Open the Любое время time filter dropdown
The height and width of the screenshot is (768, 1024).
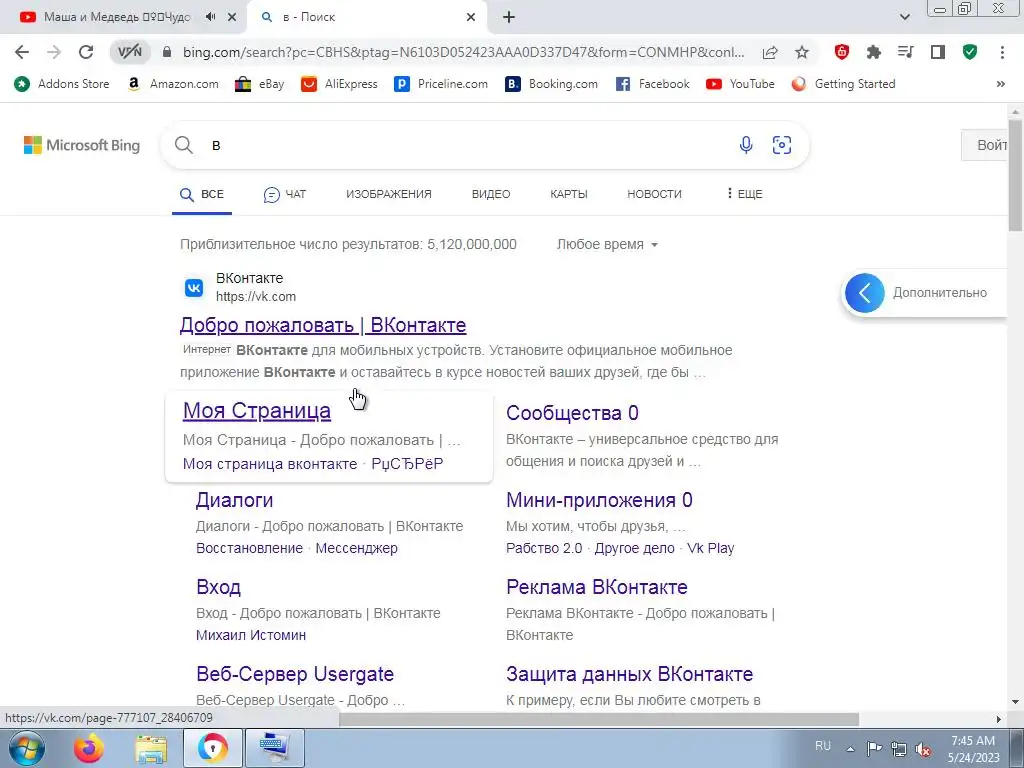(x=607, y=244)
